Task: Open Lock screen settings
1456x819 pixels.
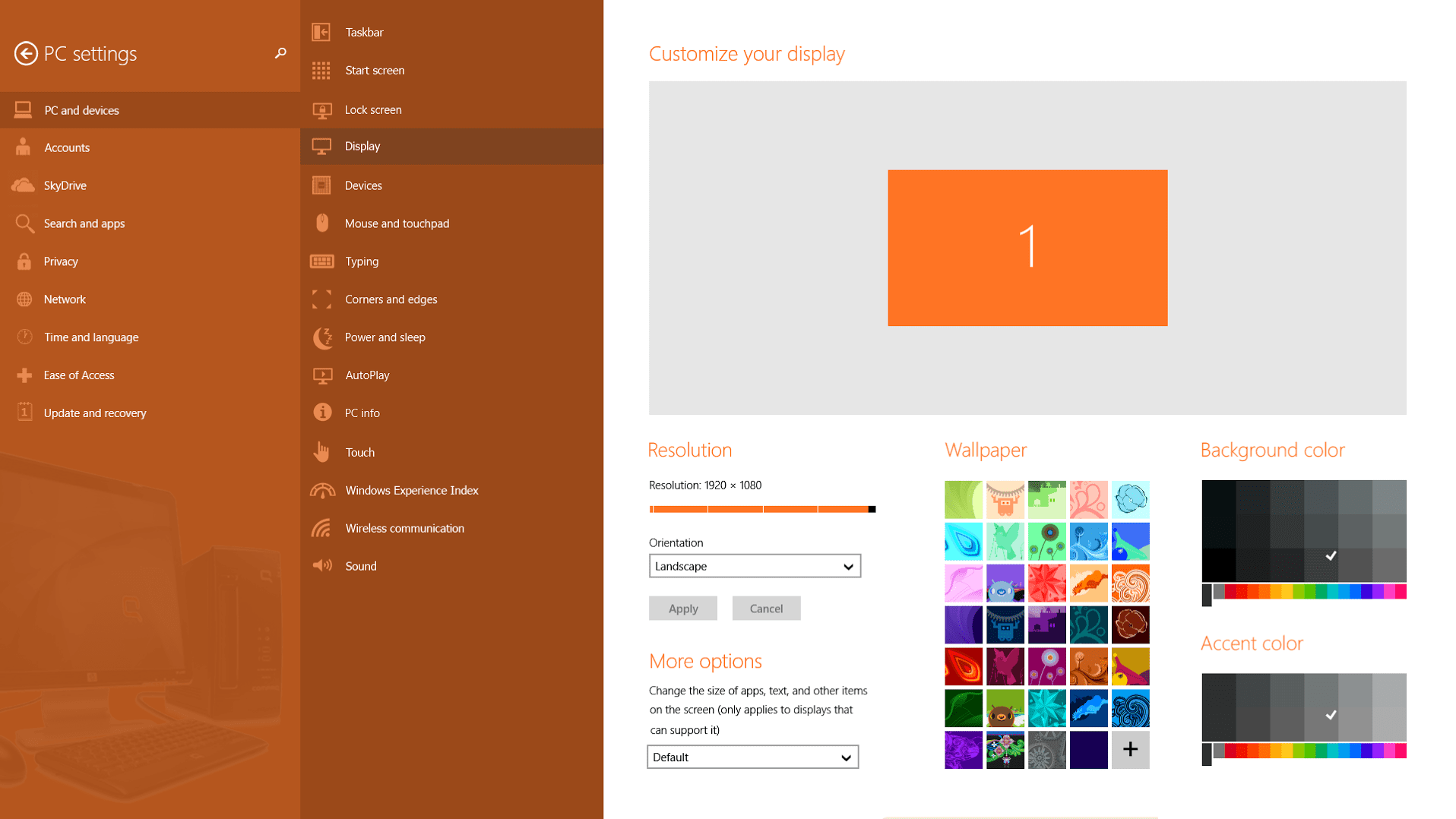Action: coord(321,109)
